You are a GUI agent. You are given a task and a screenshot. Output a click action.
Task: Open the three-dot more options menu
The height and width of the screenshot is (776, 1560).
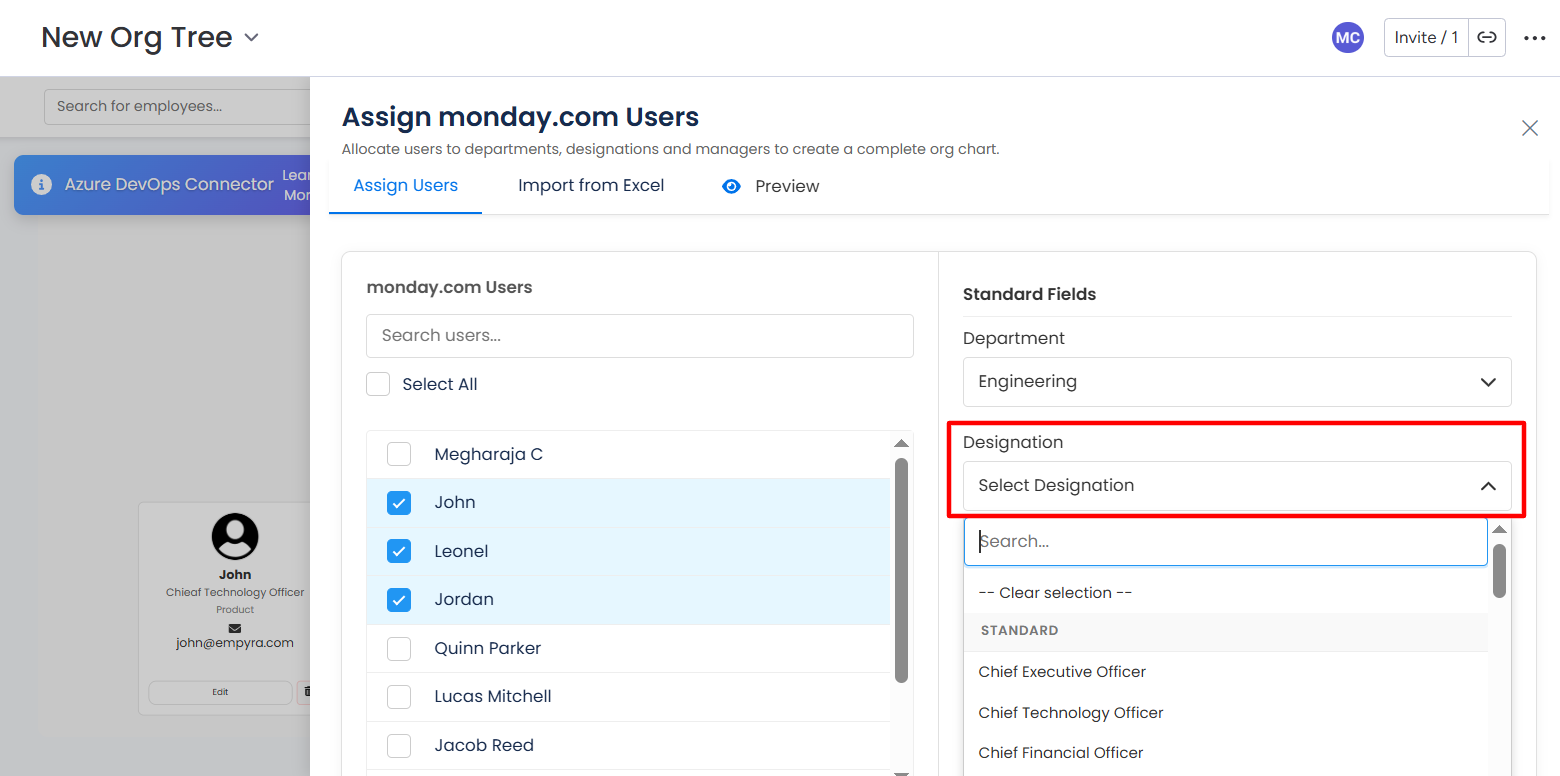[x=1534, y=38]
